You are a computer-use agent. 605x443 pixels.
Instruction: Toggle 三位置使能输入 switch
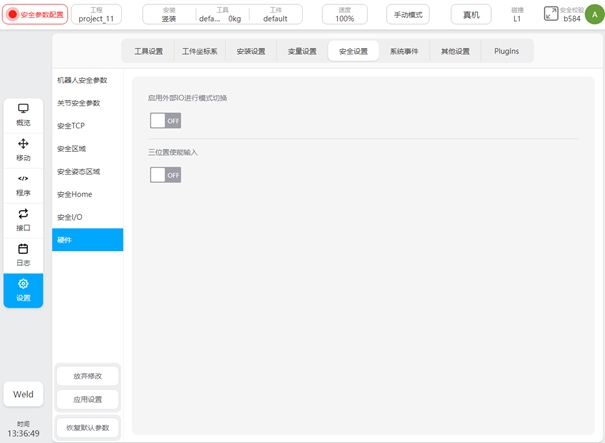point(165,175)
